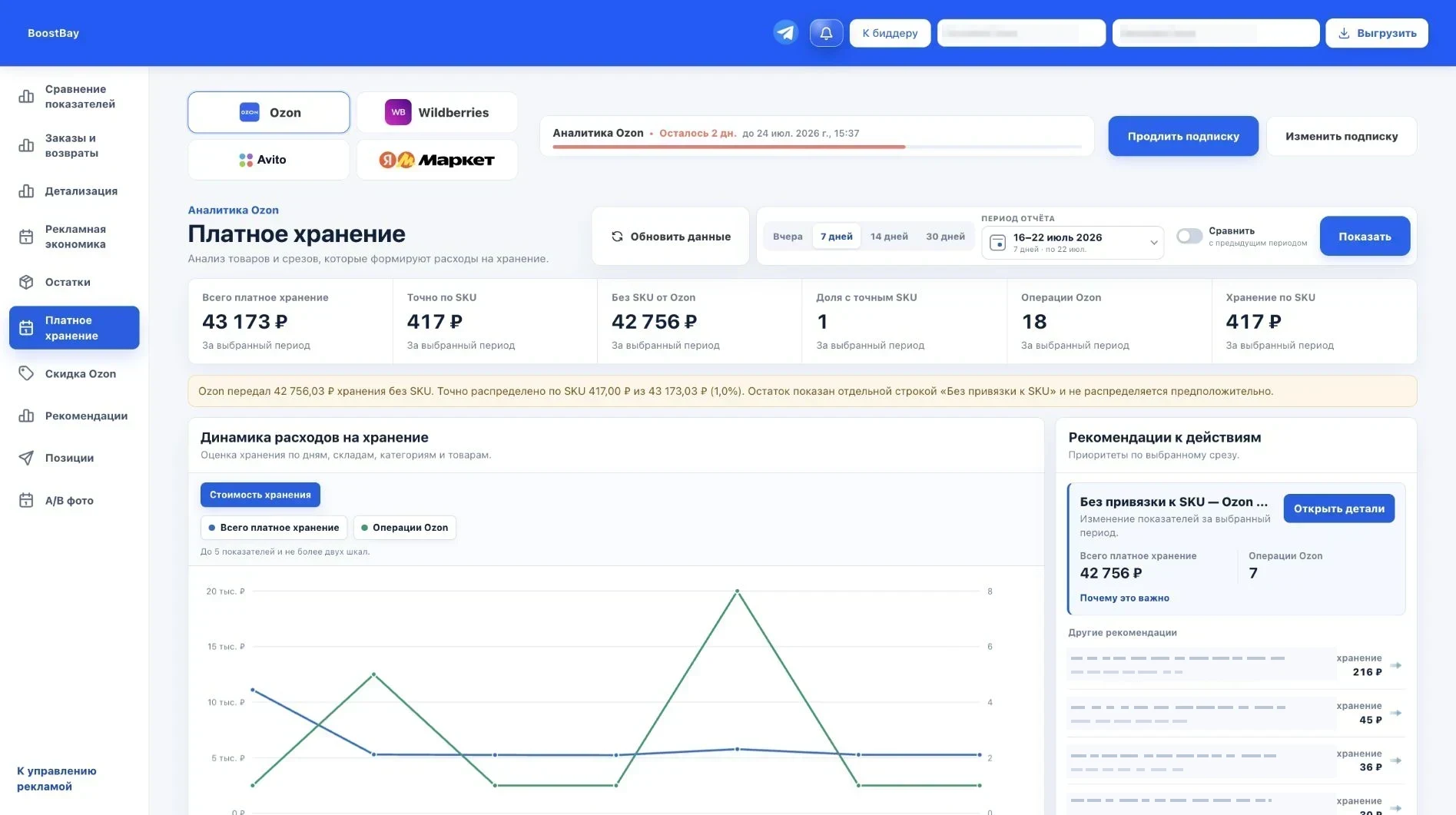The height and width of the screenshot is (815, 1456).
Task: Click the arrow next to хранение 216 ₽
Action: coord(1396,665)
